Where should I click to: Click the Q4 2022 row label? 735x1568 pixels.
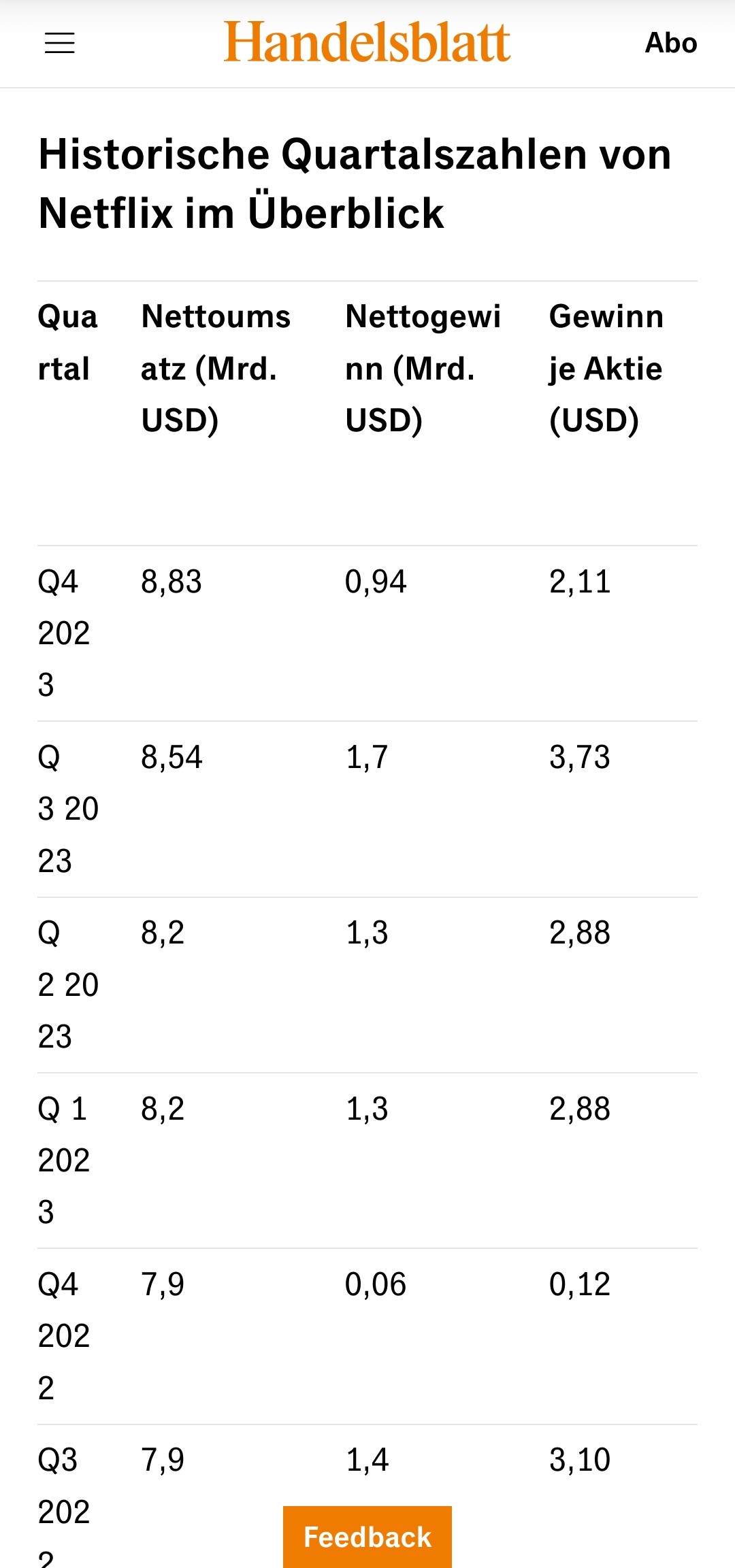pyautogui.click(x=64, y=1336)
